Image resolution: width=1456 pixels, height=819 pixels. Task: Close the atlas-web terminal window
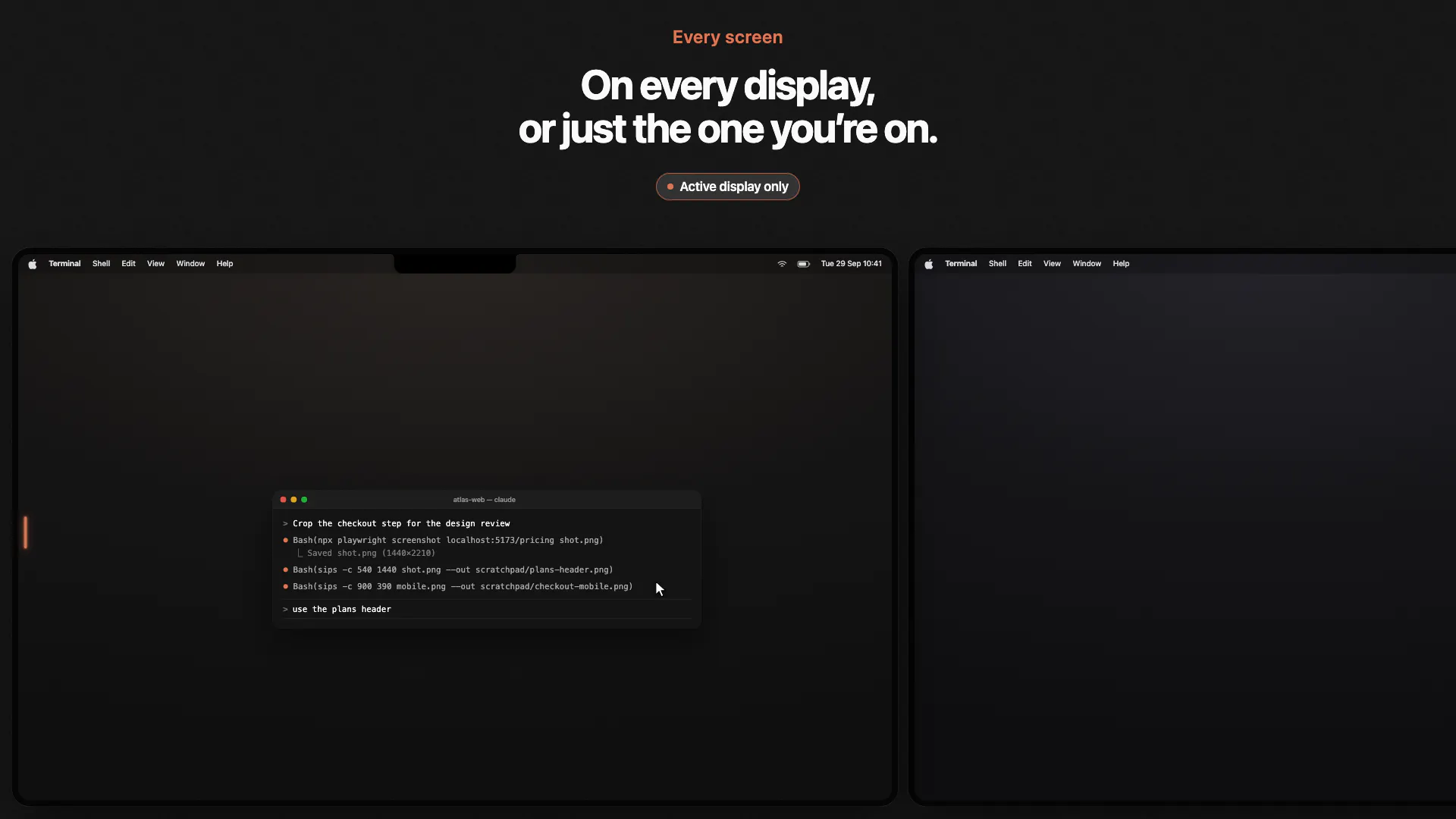coord(283,500)
